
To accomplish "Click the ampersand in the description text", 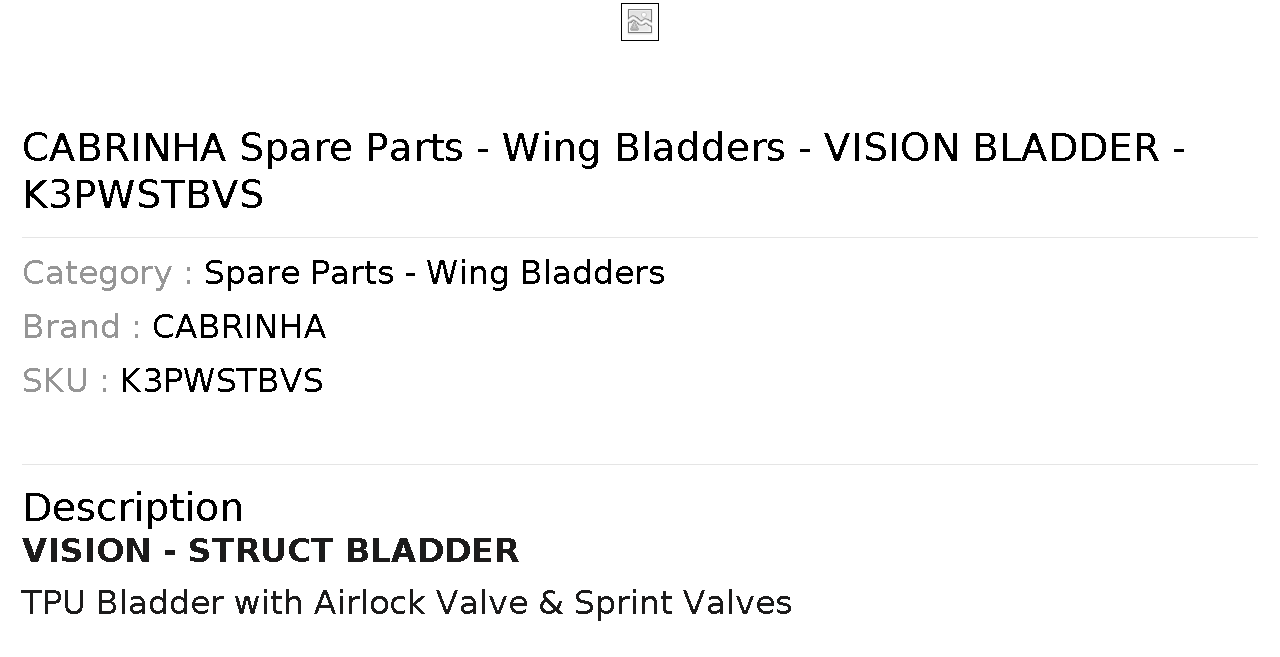I will pos(550,603).
